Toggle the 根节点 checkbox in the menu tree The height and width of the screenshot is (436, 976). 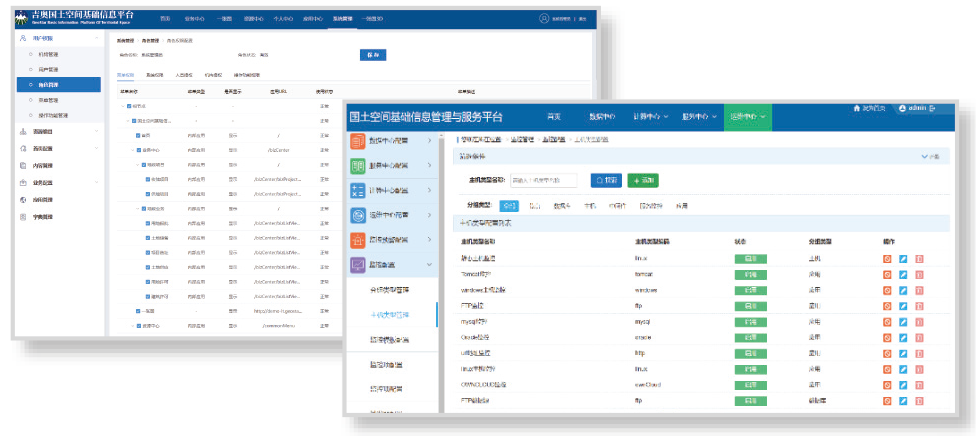(x=129, y=106)
